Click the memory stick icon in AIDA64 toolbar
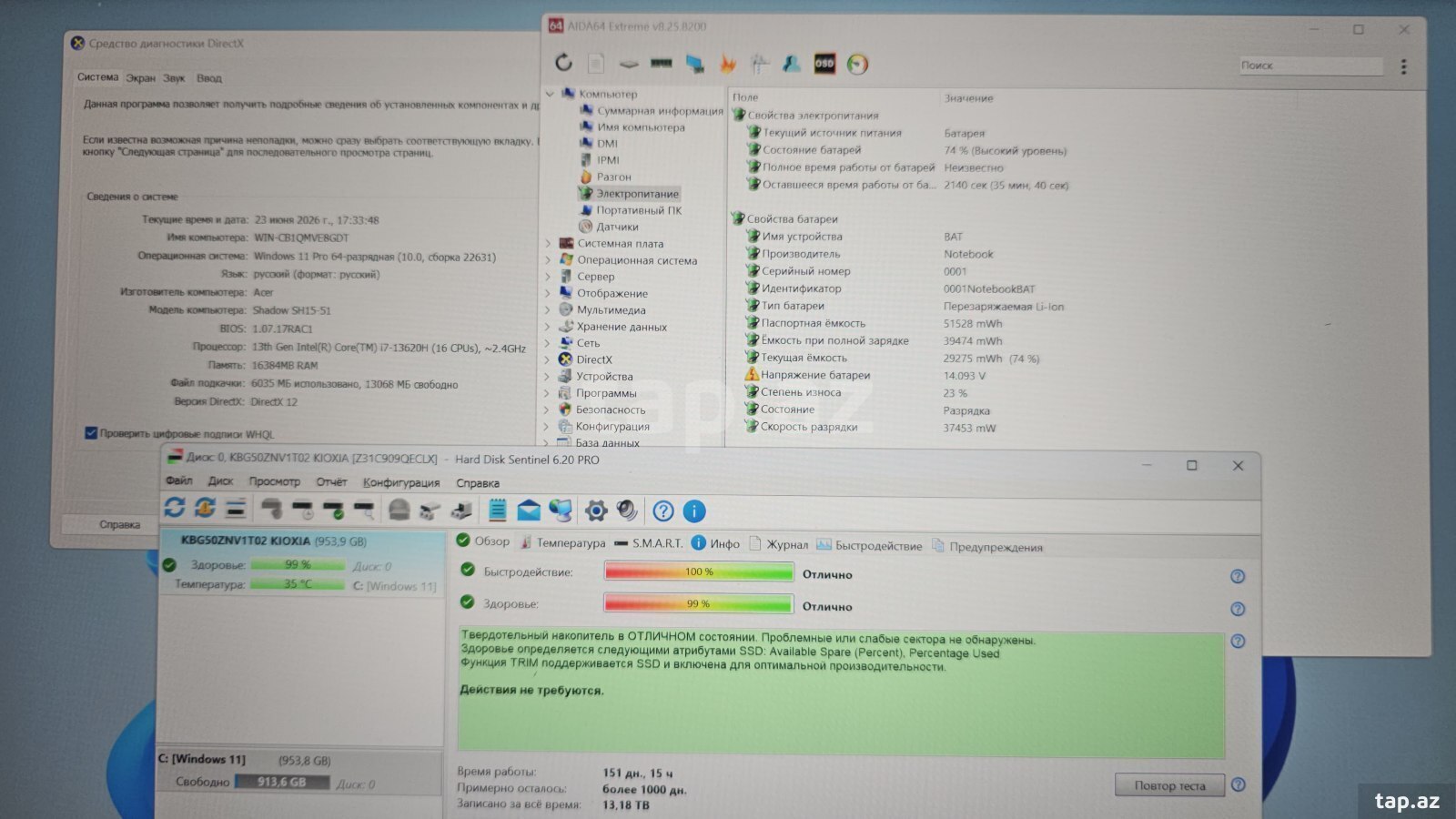Image resolution: width=1456 pixels, height=819 pixels. pos(662,64)
